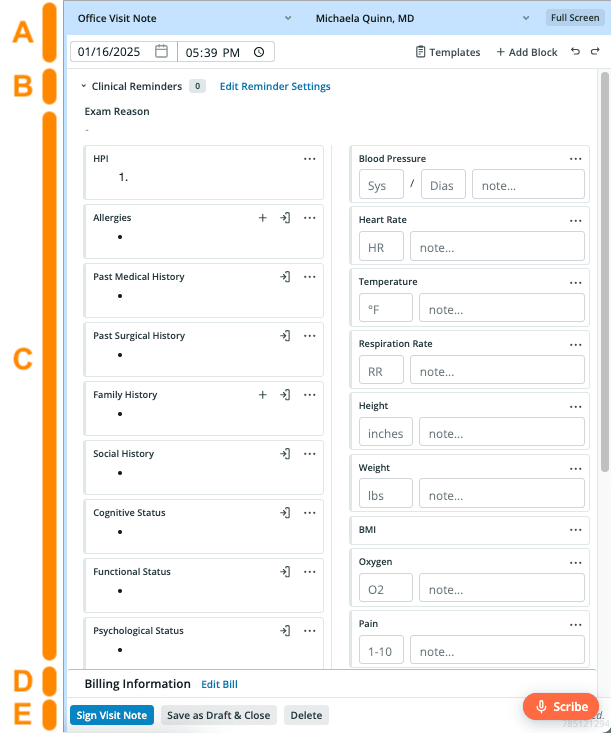Add a Family History entry with plus
This screenshot has height=733, width=611.
pyautogui.click(x=263, y=395)
